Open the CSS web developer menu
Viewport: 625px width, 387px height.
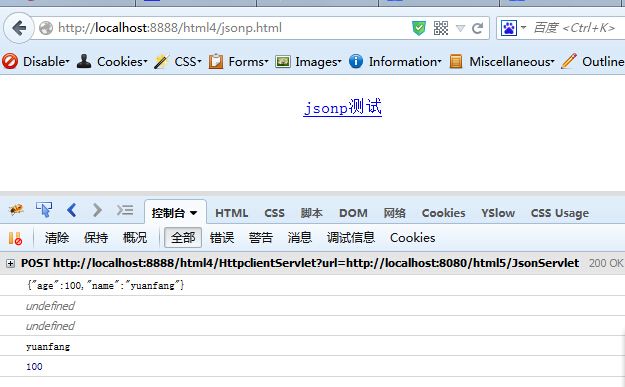178,62
